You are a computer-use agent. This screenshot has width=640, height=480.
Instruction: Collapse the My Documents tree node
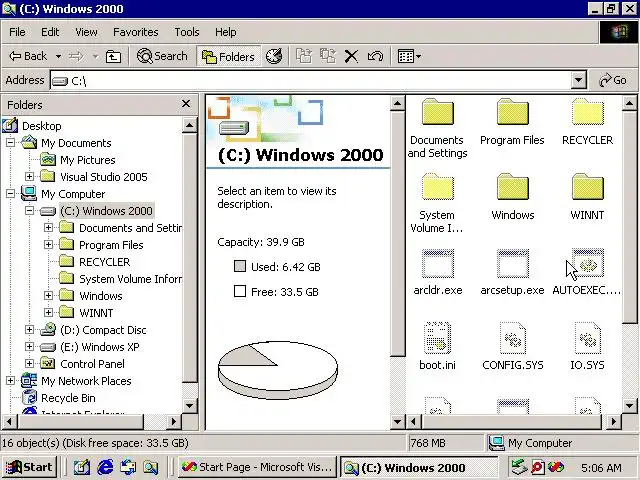coord(10,142)
